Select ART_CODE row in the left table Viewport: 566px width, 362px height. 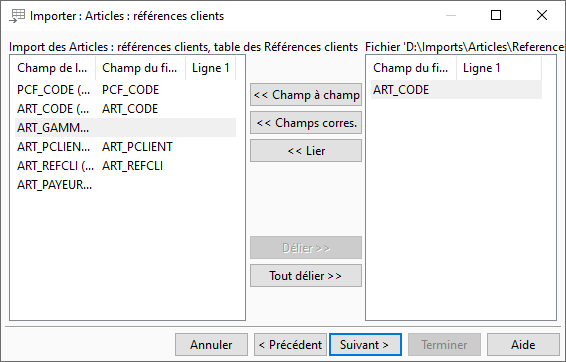pyautogui.click(x=125, y=109)
